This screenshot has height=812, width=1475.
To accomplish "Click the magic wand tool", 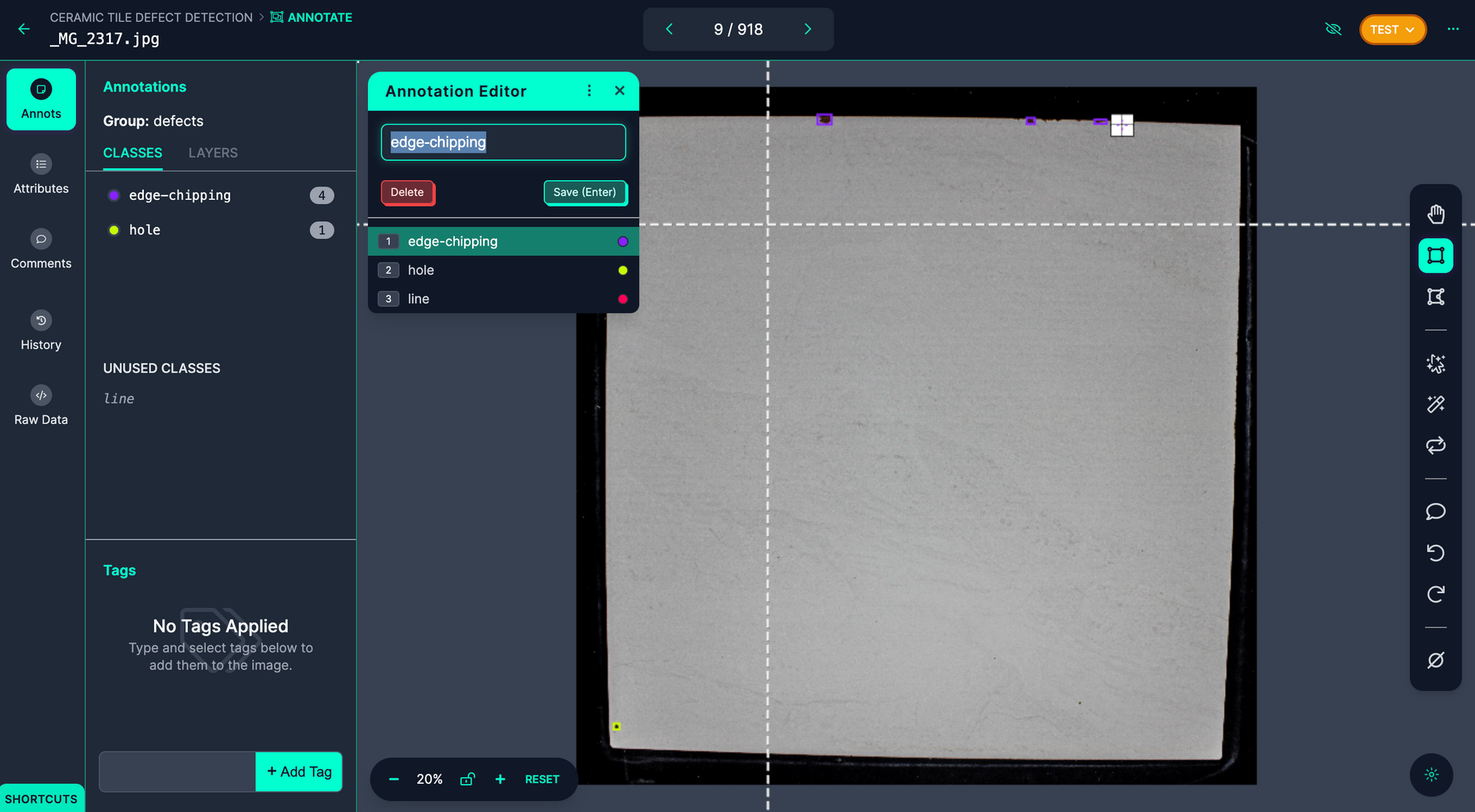I will point(1435,404).
